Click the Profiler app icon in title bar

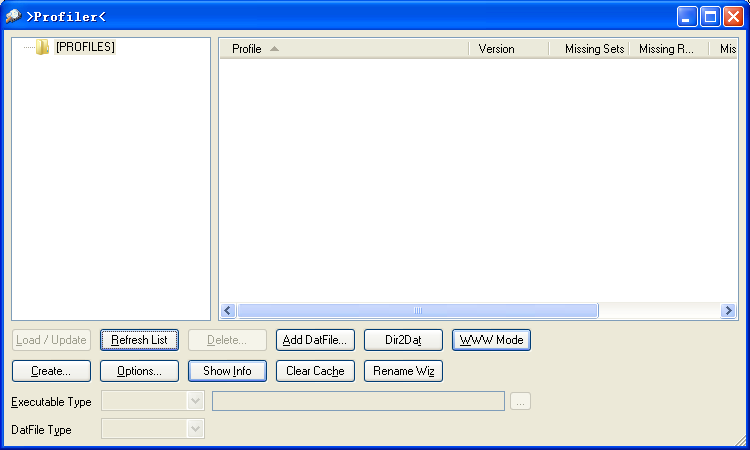(13, 16)
